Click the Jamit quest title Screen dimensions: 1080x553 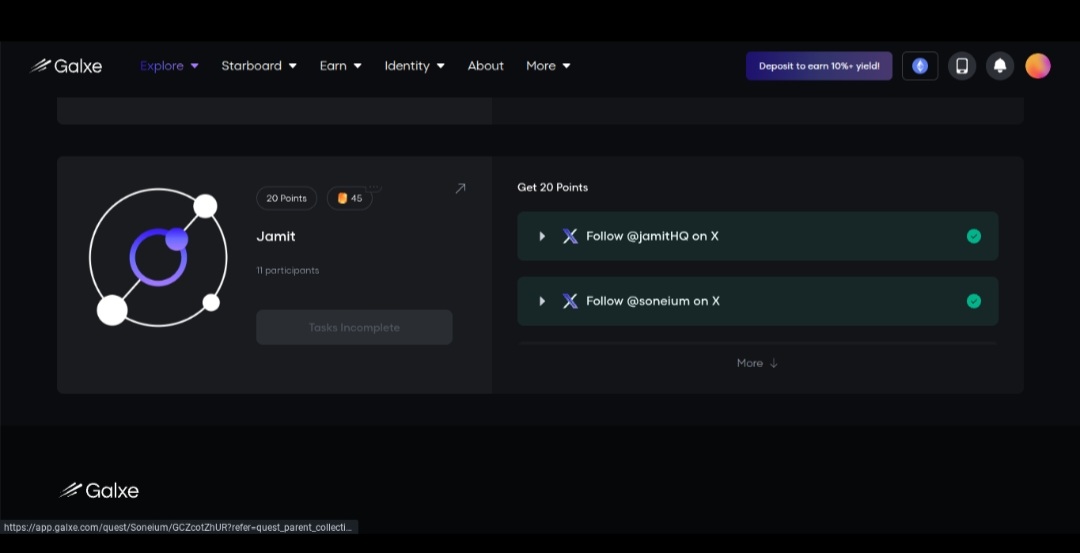[x=276, y=236]
